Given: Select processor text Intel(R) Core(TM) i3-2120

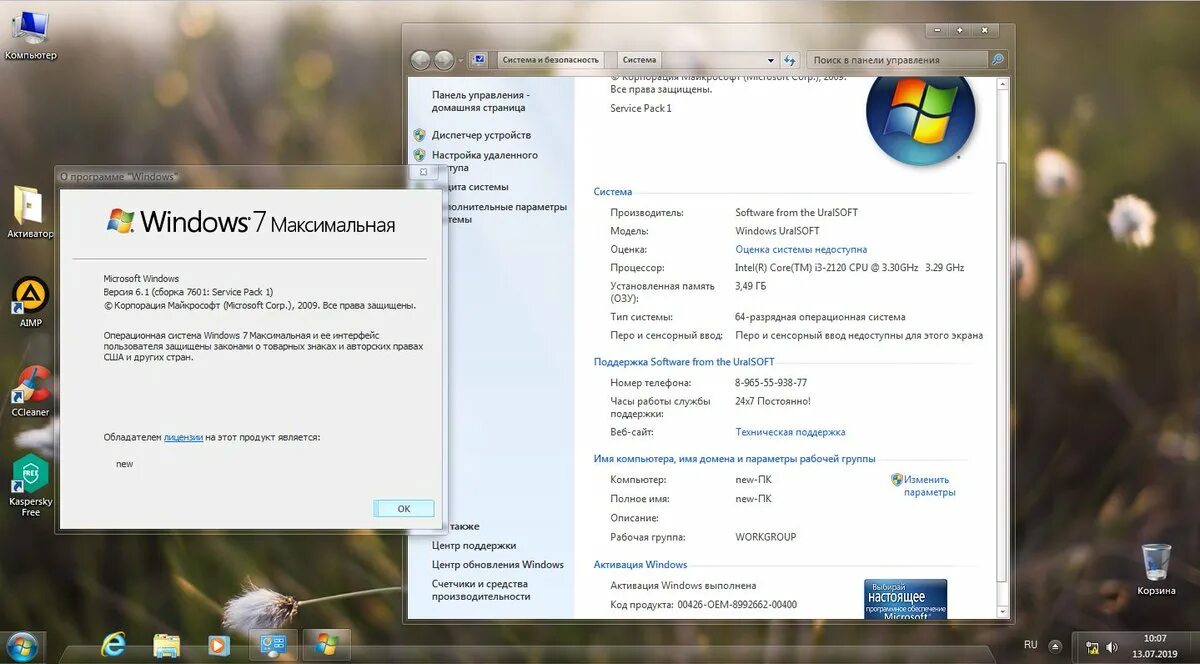Looking at the screenshot, I should point(850,268).
